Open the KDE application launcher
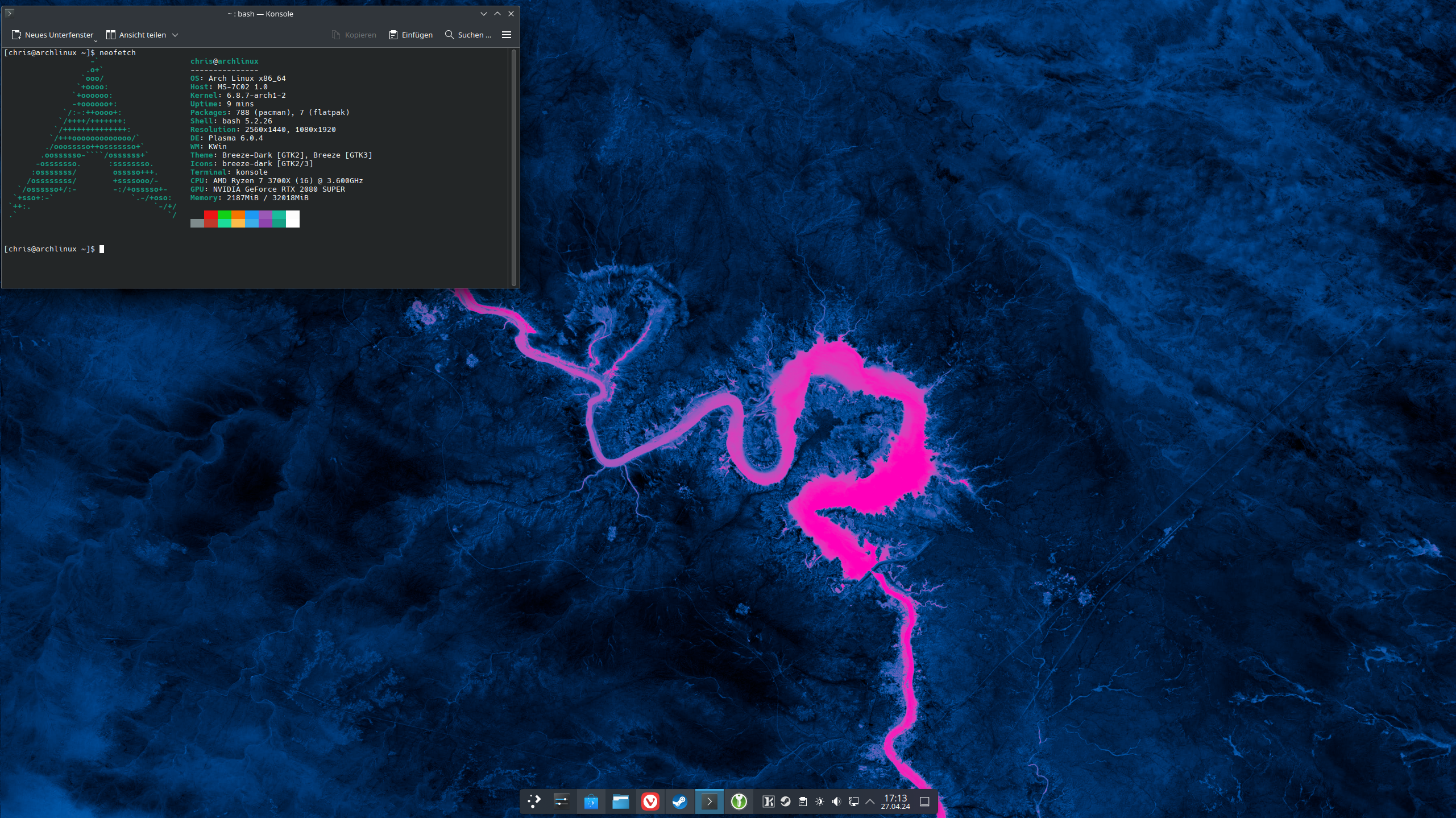 click(534, 802)
